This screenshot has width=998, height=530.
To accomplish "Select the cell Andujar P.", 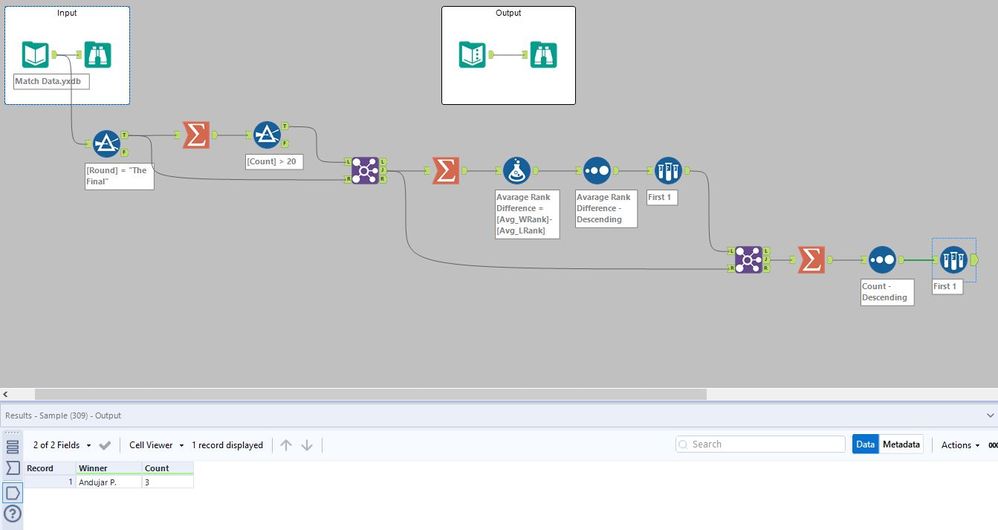I will [109, 482].
